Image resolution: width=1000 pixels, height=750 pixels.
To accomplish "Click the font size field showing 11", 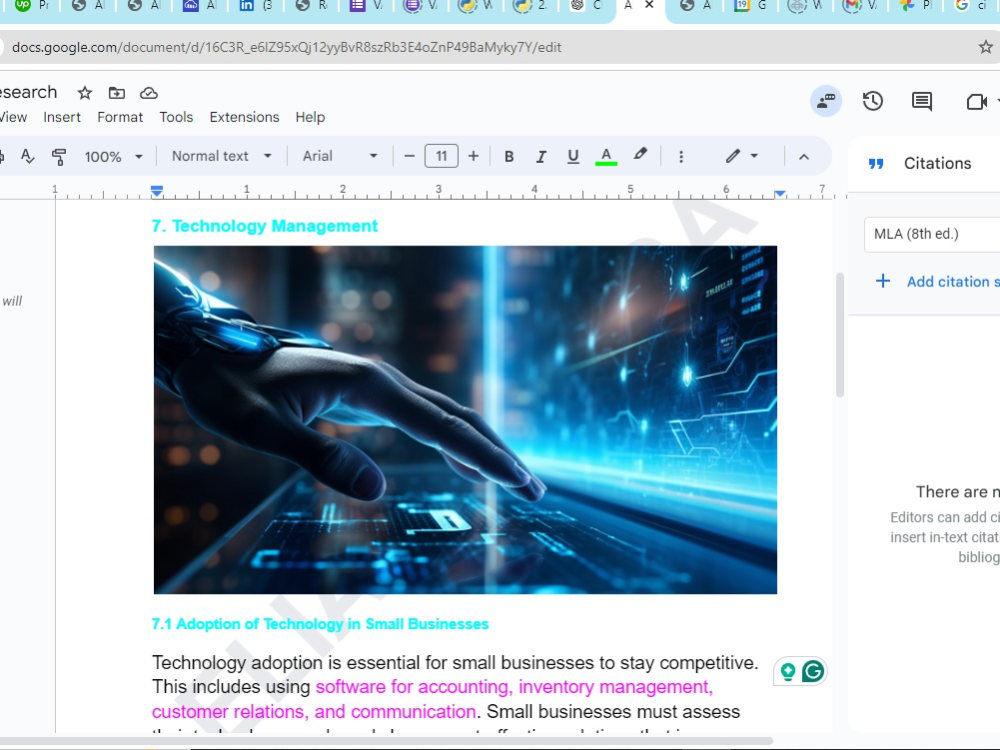I will point(441,156).
